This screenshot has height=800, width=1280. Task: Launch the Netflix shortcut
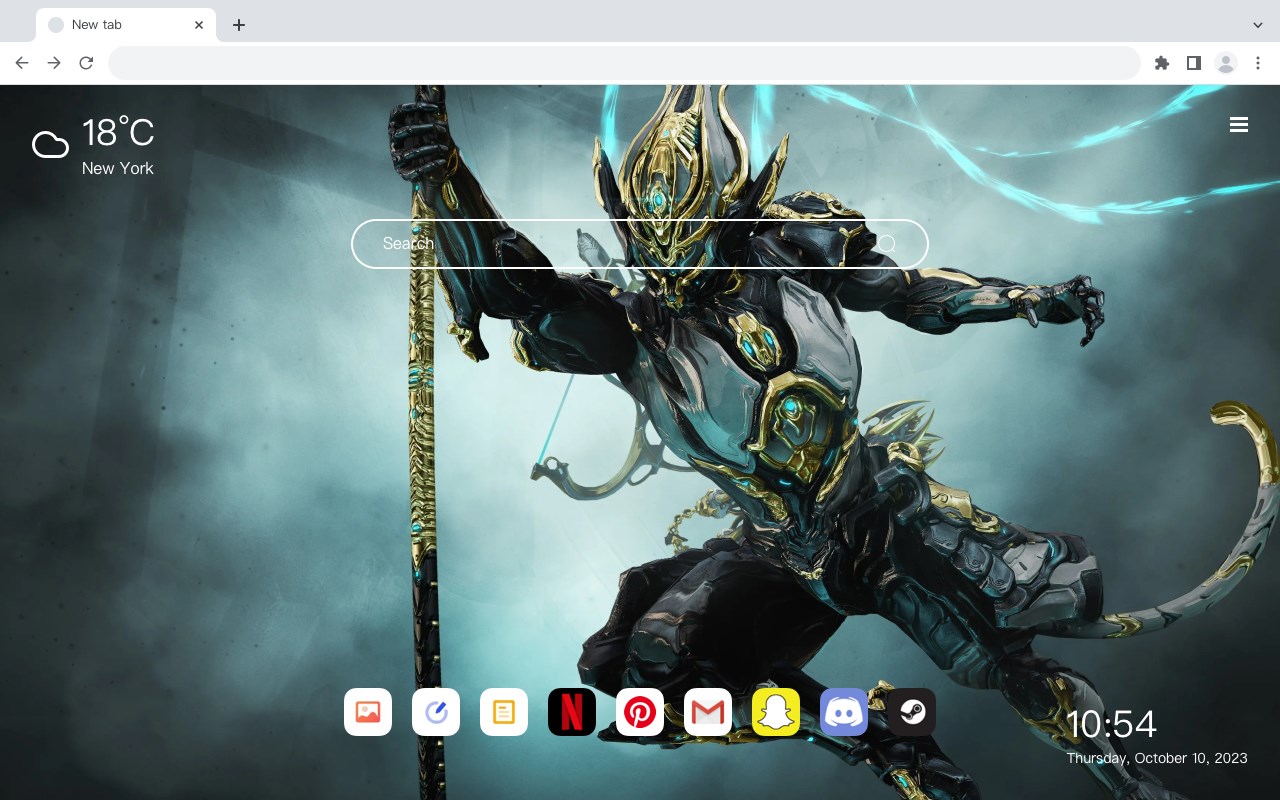pyautogui.click(x=572, y=712)
